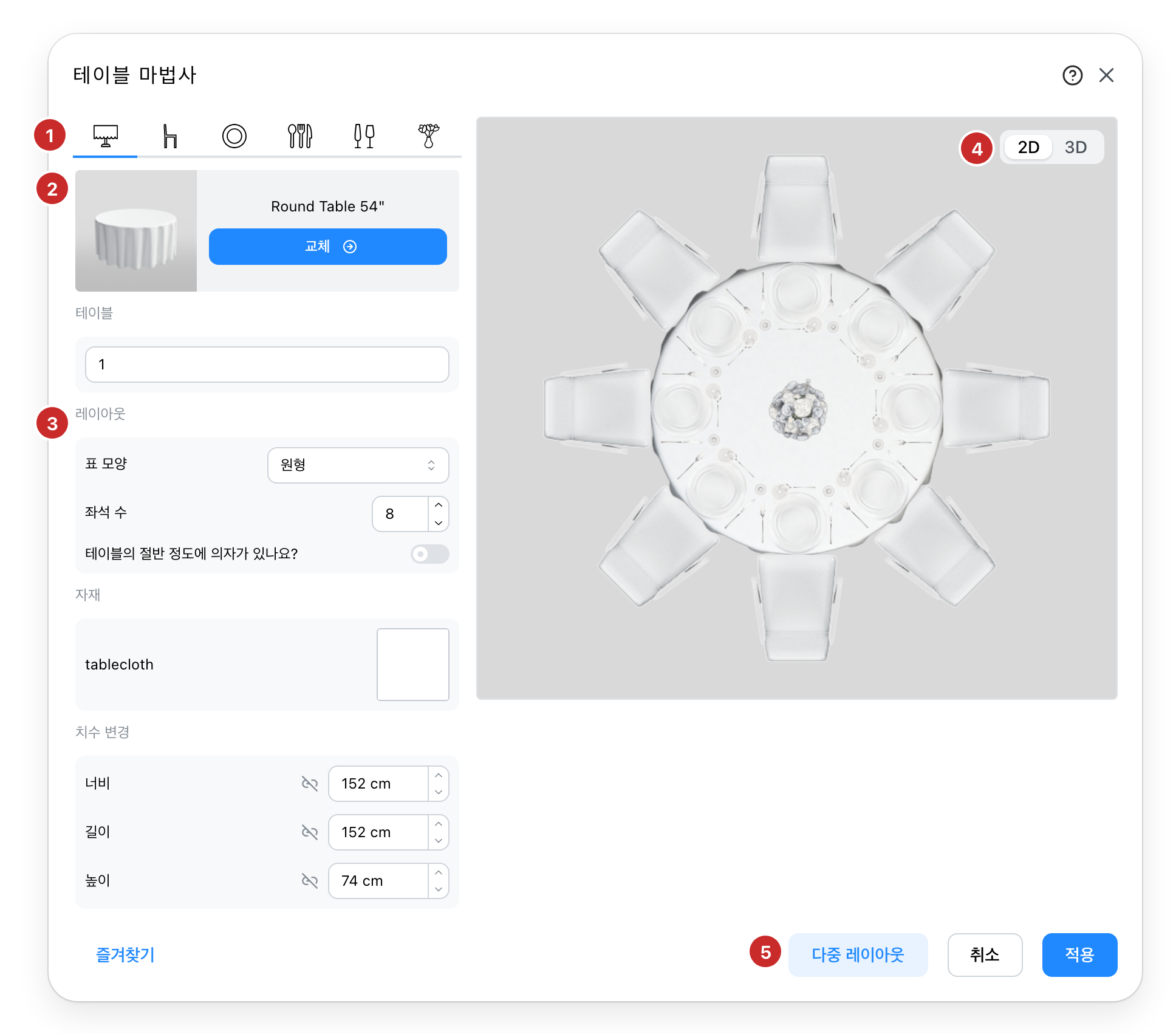Increase 길이 with up arrow

coord(439,824)
